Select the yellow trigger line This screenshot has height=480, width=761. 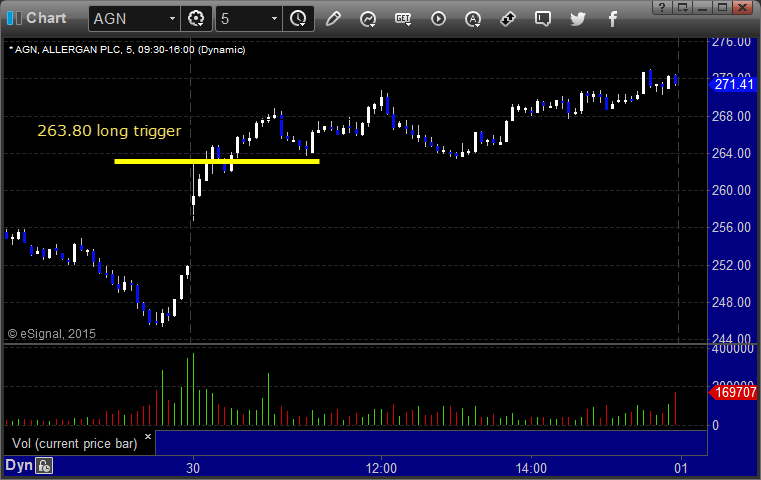217,161
